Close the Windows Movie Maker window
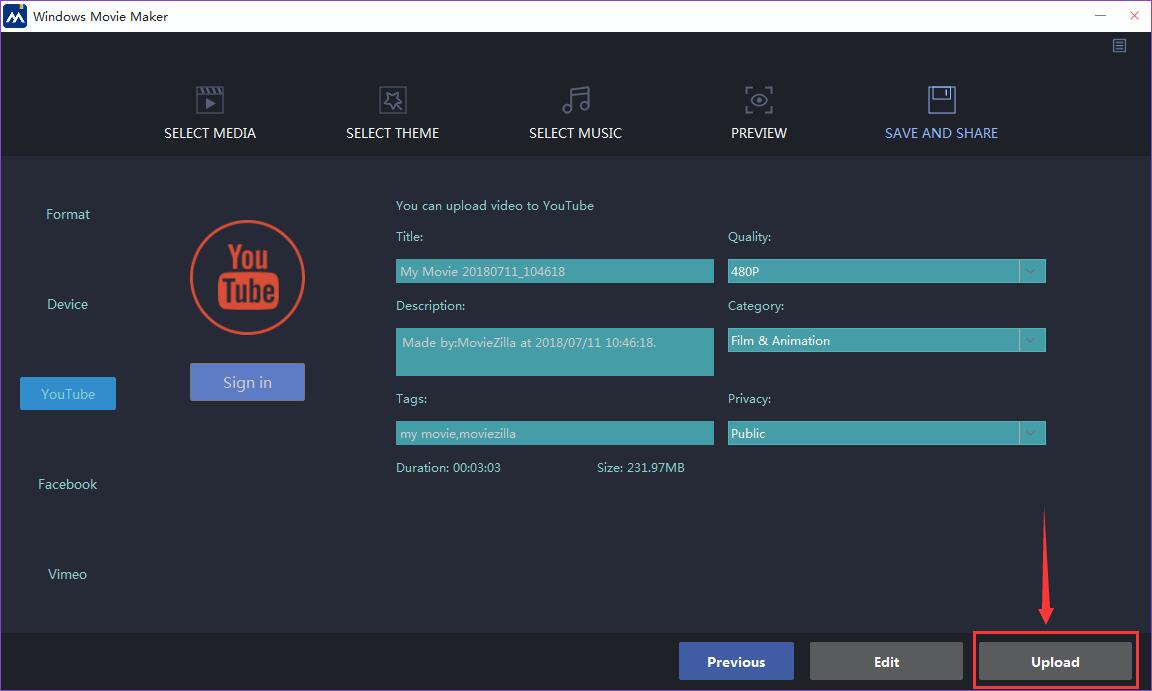1152x691 pixels. 1134,15
